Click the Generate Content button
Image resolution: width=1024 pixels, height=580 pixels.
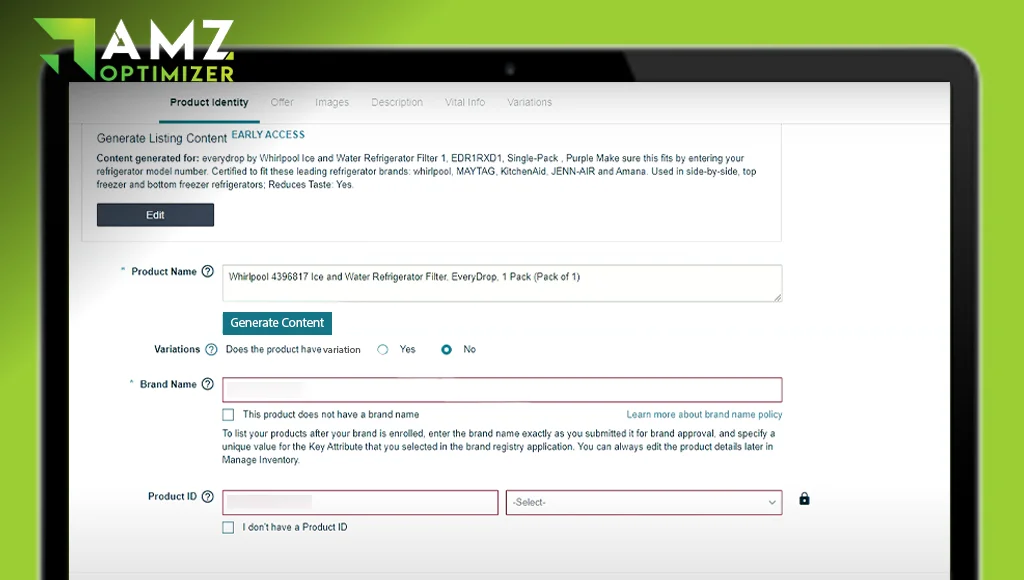(277, 323)
